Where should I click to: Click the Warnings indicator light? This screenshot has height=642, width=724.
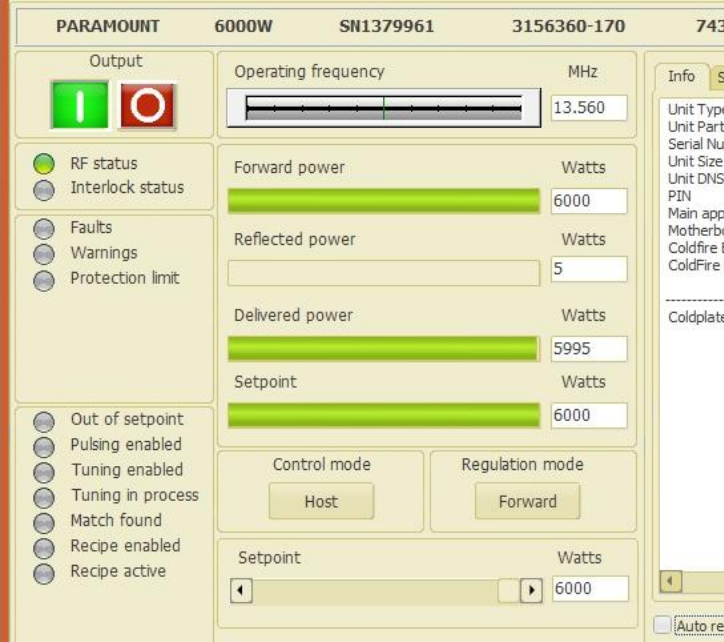click(x=44, y=254)
